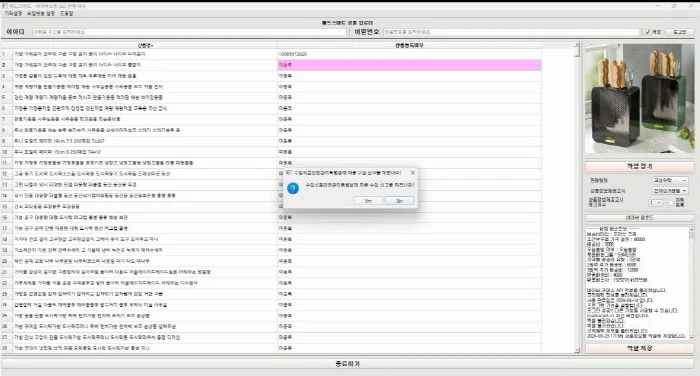Screen dimensions: 700x376
Task: Click the log panel scrollbar down arrow
Action: (x=692, y=337)
